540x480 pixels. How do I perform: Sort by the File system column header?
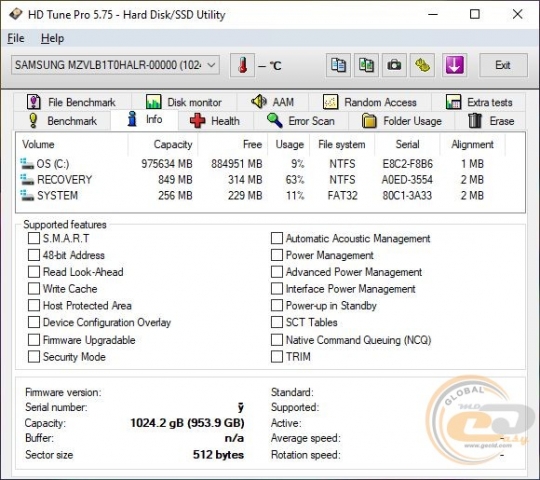tap(342, 144)
